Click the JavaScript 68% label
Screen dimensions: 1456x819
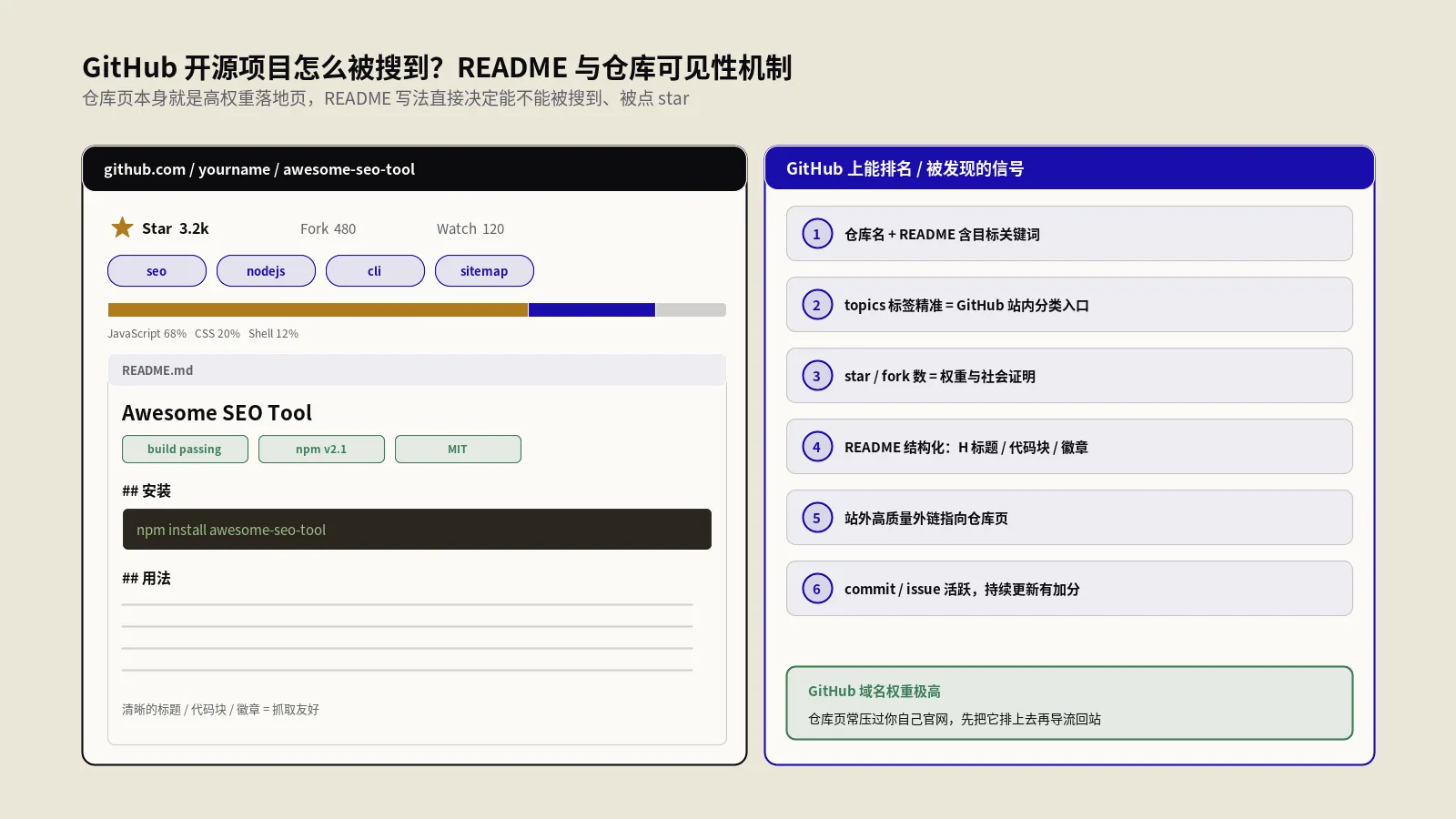click(x=147, y=334)
